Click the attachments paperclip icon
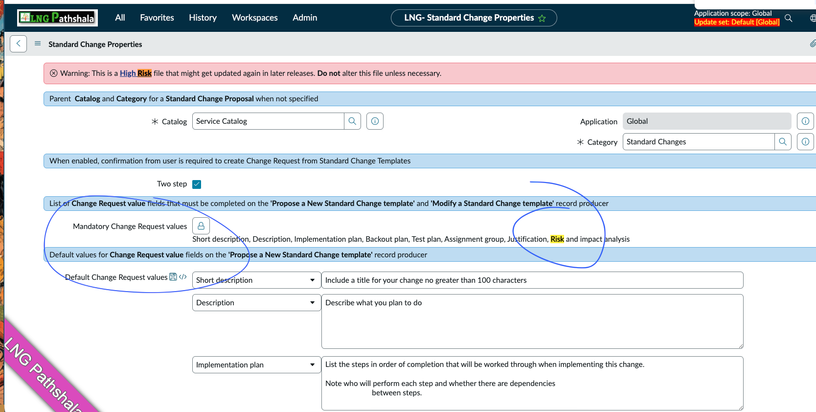816x412 pixels. pos(812,44)
